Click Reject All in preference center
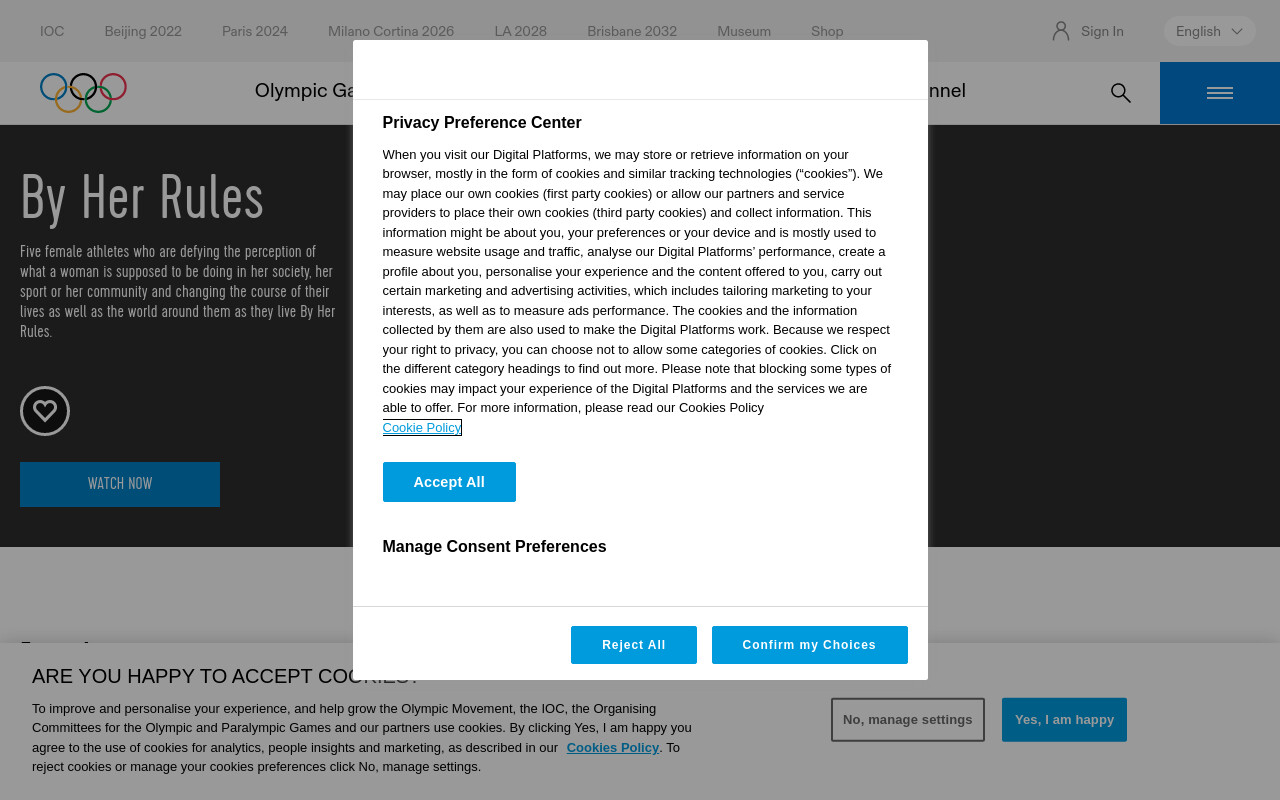The height and width of the screenshot is (800, 1280). 634,645
